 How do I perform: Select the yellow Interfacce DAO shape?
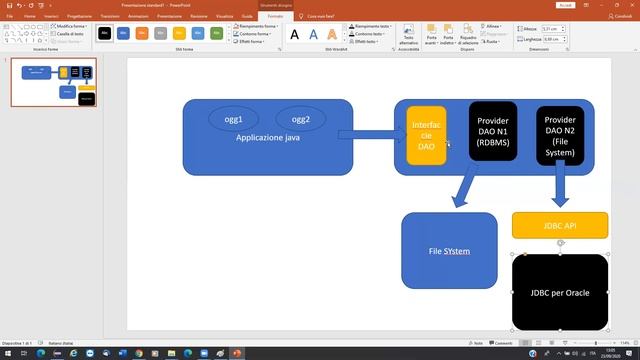[426, 136]
